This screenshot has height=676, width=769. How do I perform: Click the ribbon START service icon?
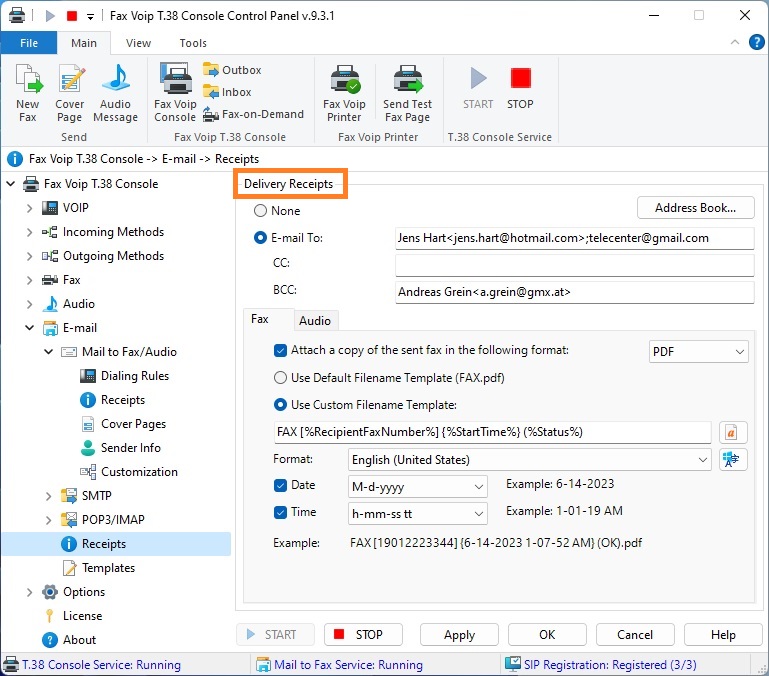tap(478, 88)
